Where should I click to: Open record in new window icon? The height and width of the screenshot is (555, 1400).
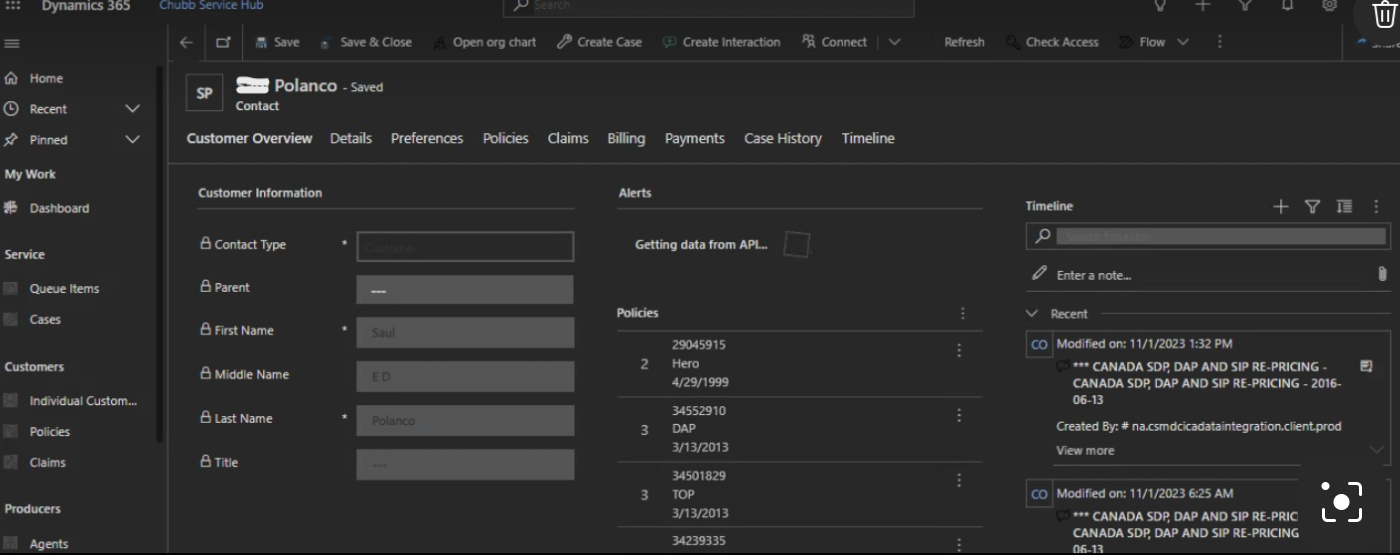(223, 42)
